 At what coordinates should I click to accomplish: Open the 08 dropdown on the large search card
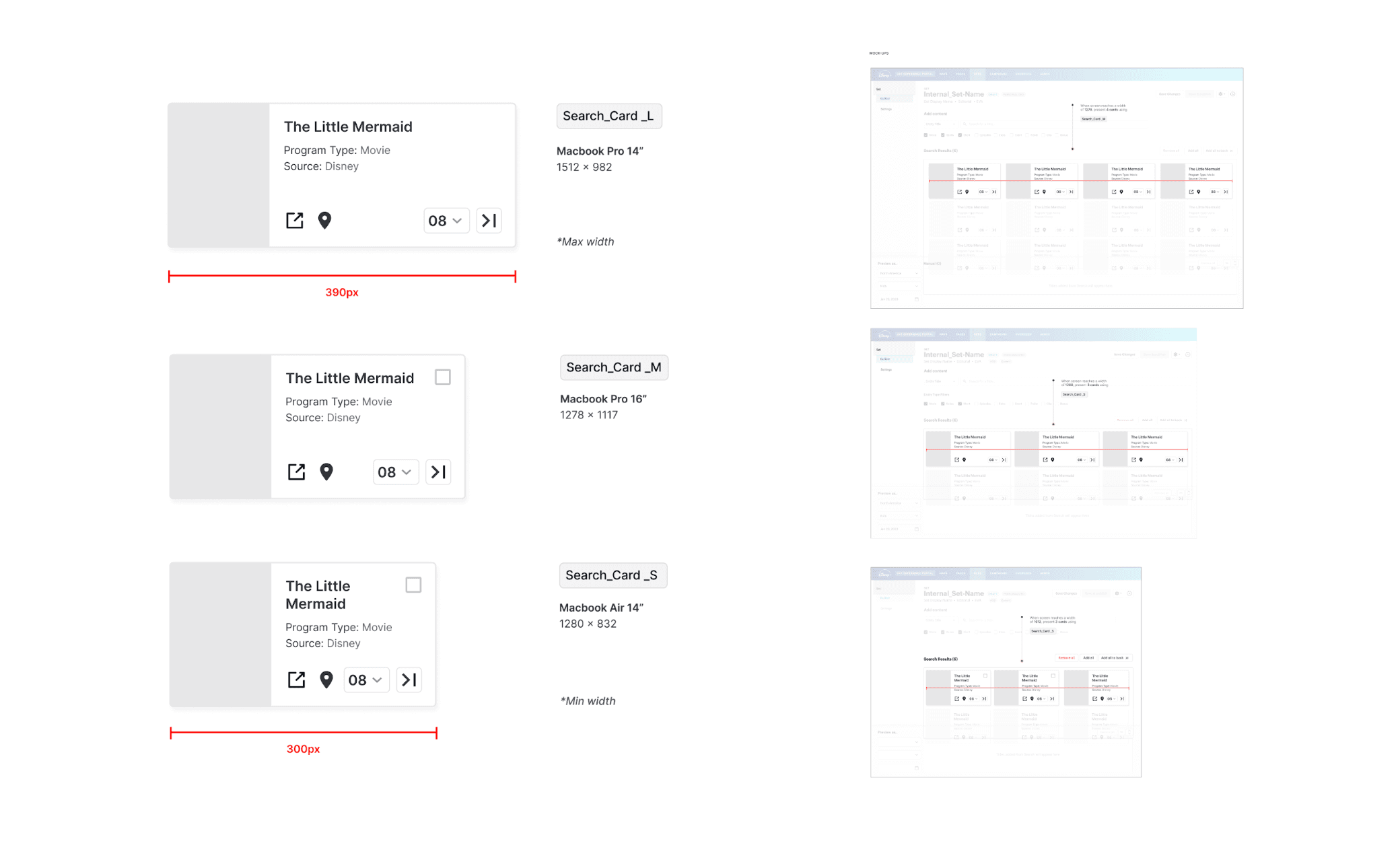(x=446, y=220)
